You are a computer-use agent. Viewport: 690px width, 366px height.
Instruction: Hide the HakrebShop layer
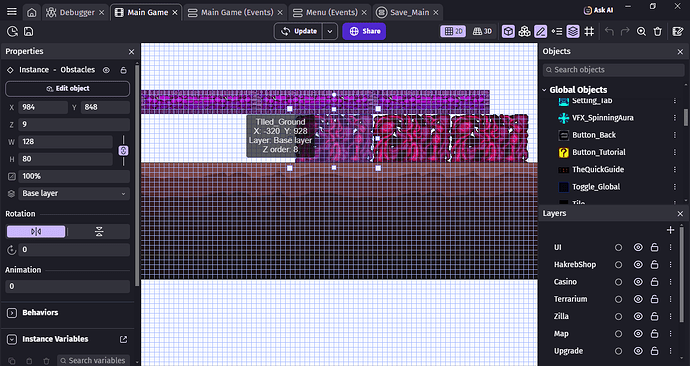[638, 265]
